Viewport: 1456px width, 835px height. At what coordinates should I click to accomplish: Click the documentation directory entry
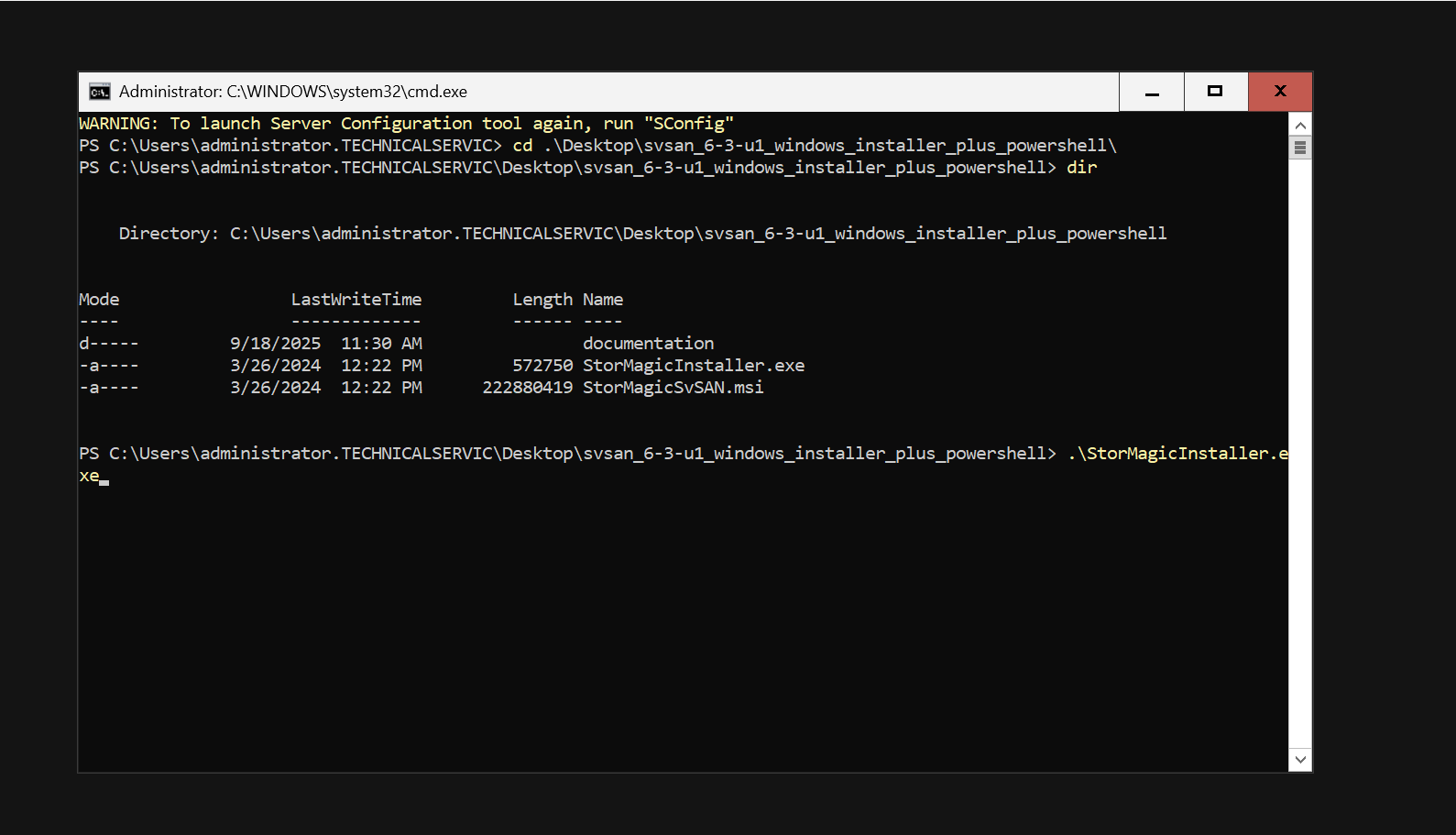[648, 344]
